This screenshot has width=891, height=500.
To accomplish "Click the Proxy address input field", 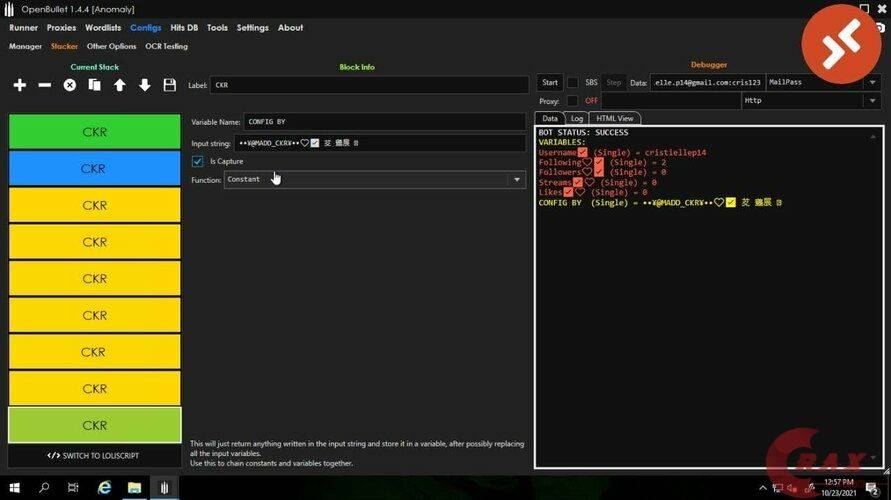I will 671,101.
